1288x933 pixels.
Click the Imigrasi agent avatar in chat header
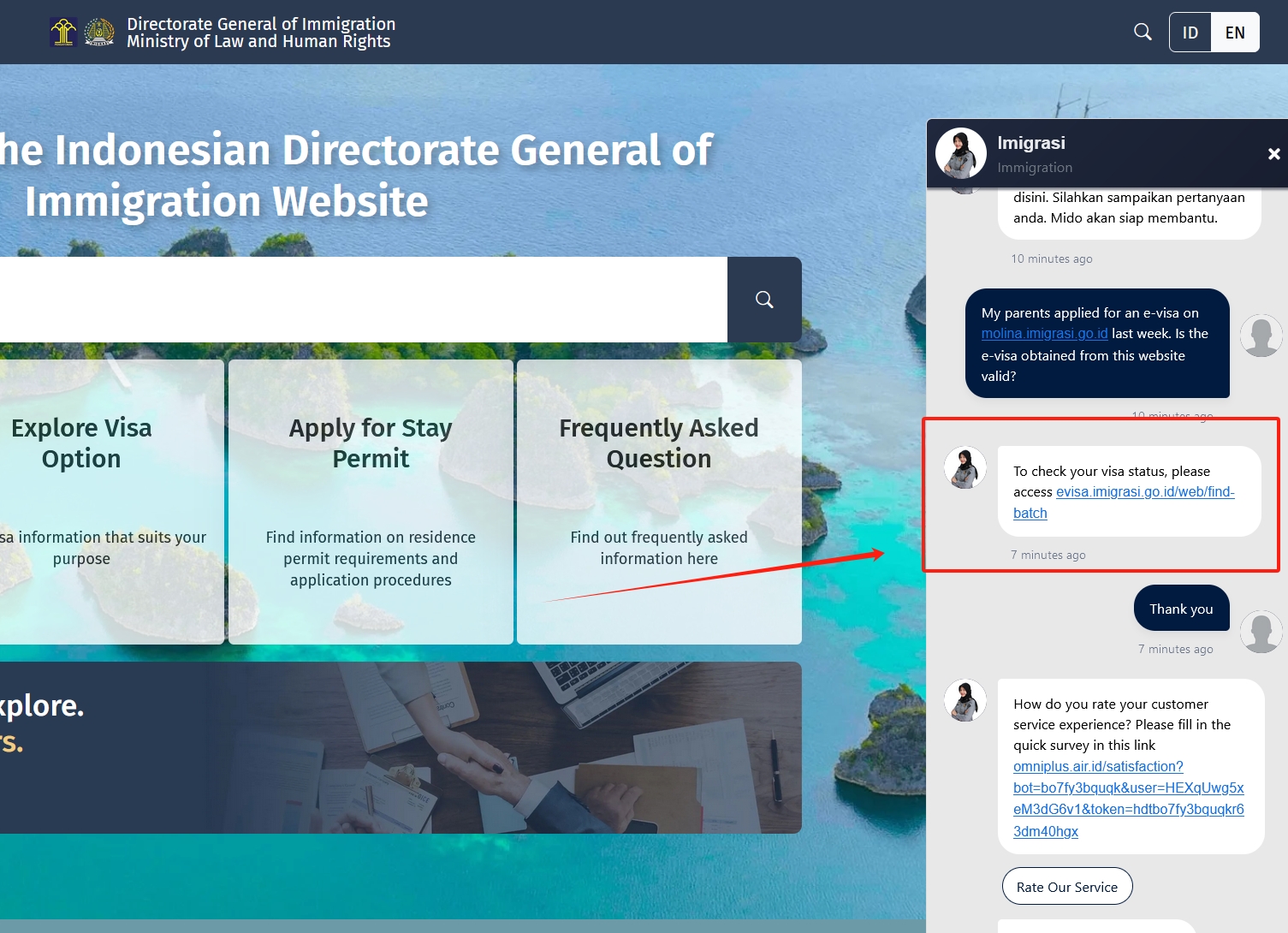(x=961, y=154)
